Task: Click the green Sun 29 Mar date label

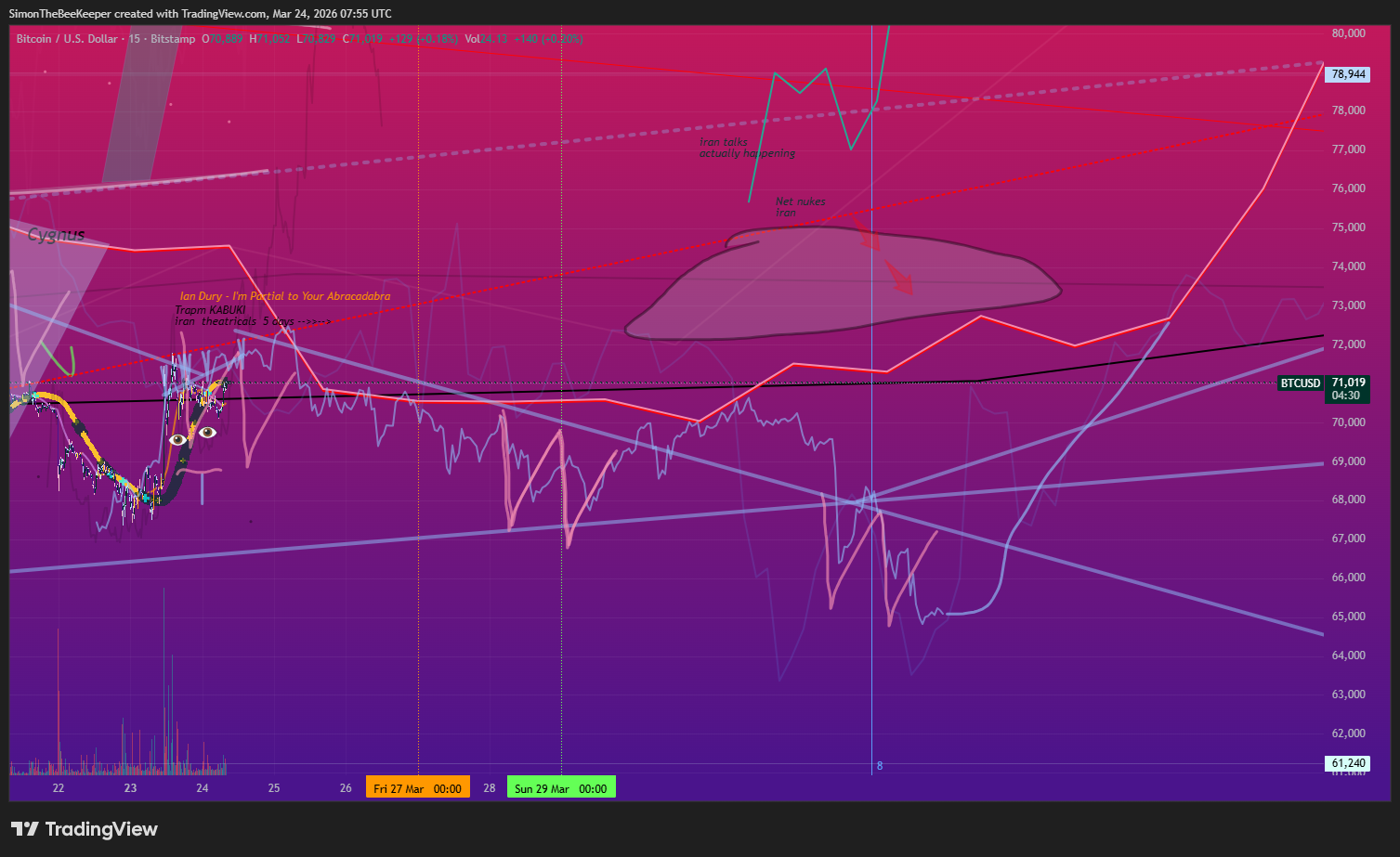Action: tap(560, 788)
